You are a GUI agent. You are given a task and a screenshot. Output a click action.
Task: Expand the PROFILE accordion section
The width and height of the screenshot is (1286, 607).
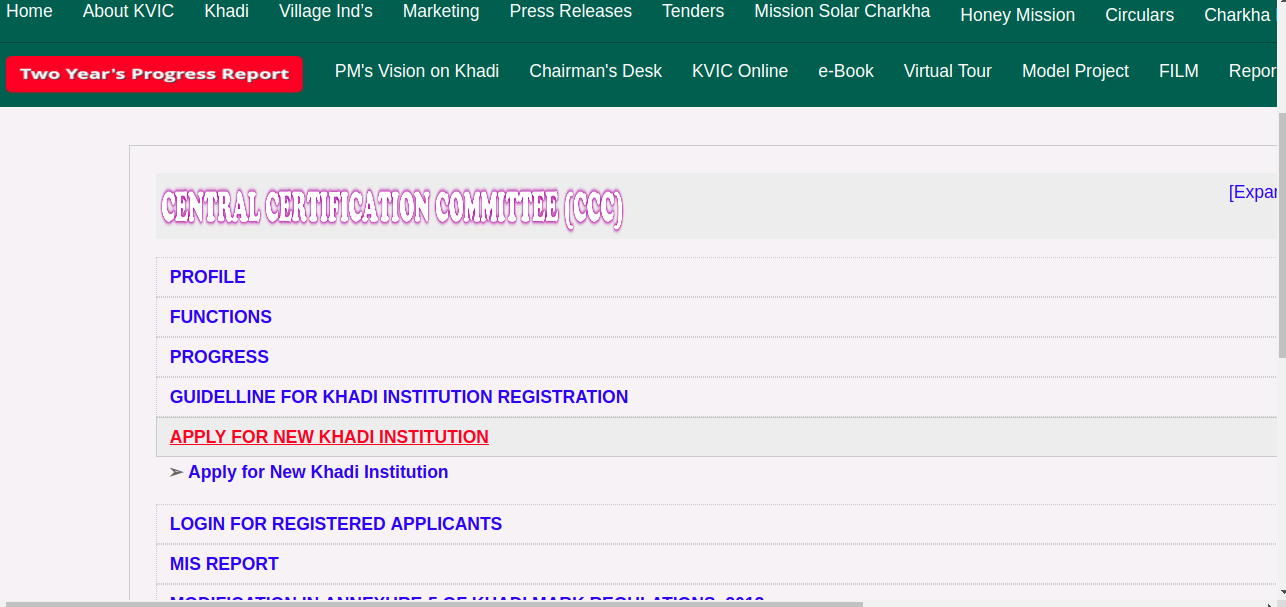(208, 277)
